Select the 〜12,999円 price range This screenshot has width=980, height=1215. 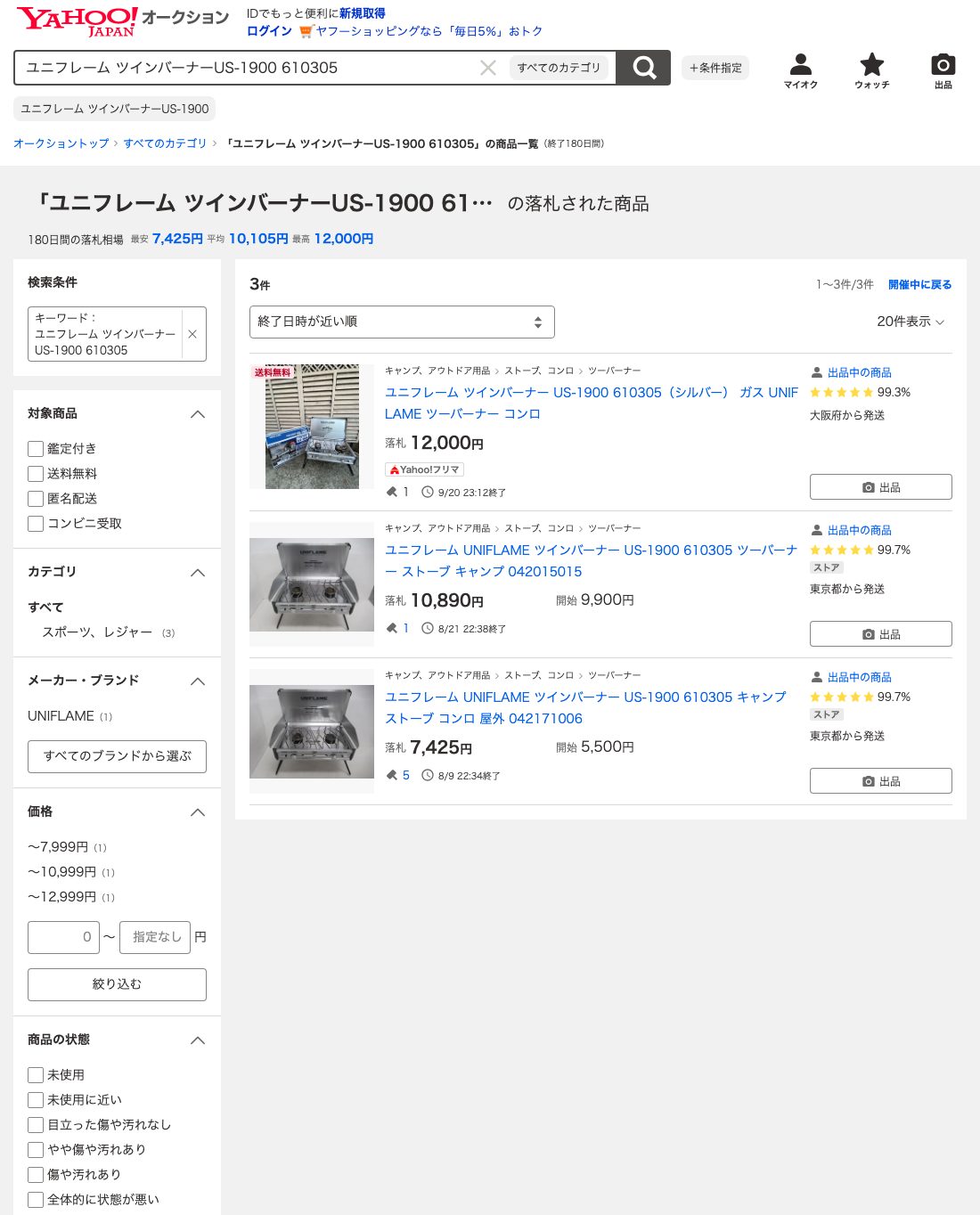(61, 897)
